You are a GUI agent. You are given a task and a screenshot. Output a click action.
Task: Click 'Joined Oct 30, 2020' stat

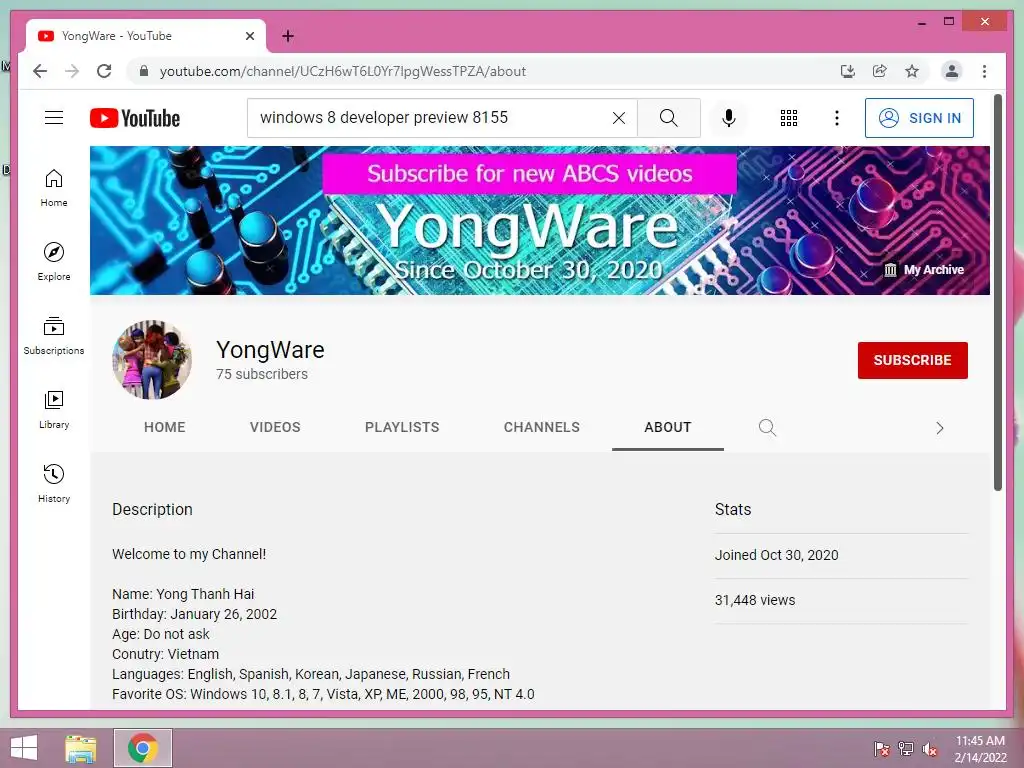coord(776,555)
